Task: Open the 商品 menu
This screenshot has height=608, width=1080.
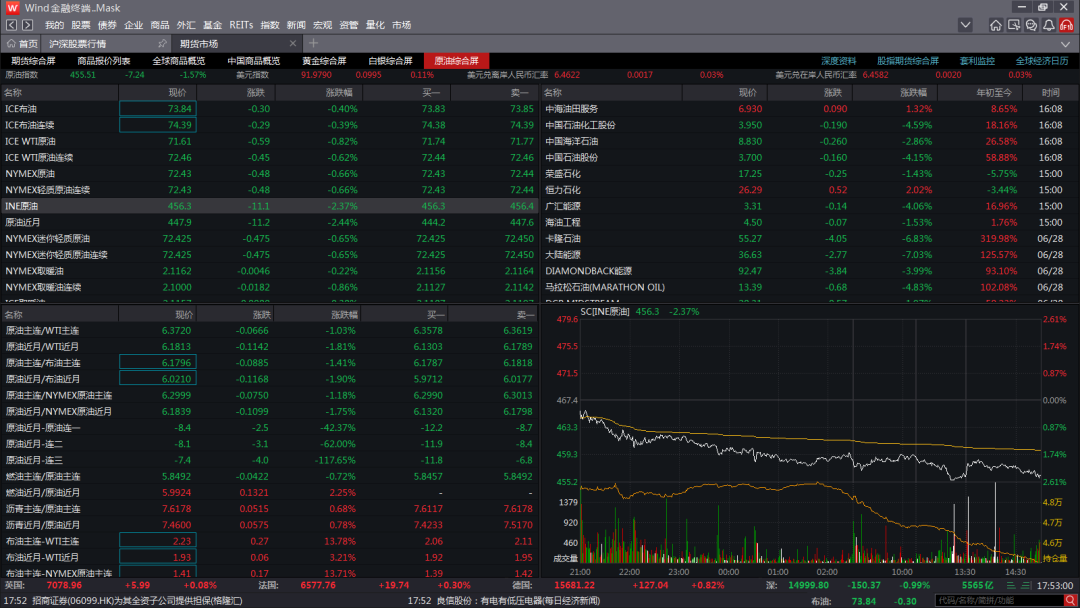Action: (x=160, y=25)
